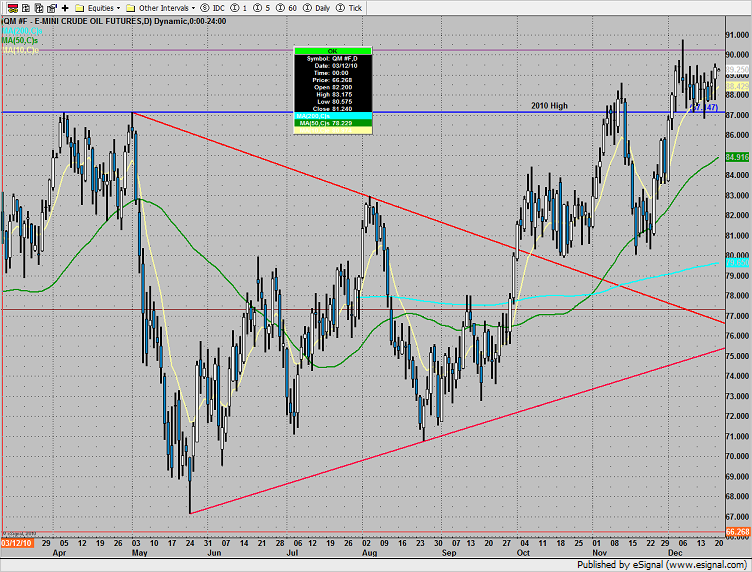Click the yellow MA(10,C) row in data window
752x572 pixels.
coord(332,130)
